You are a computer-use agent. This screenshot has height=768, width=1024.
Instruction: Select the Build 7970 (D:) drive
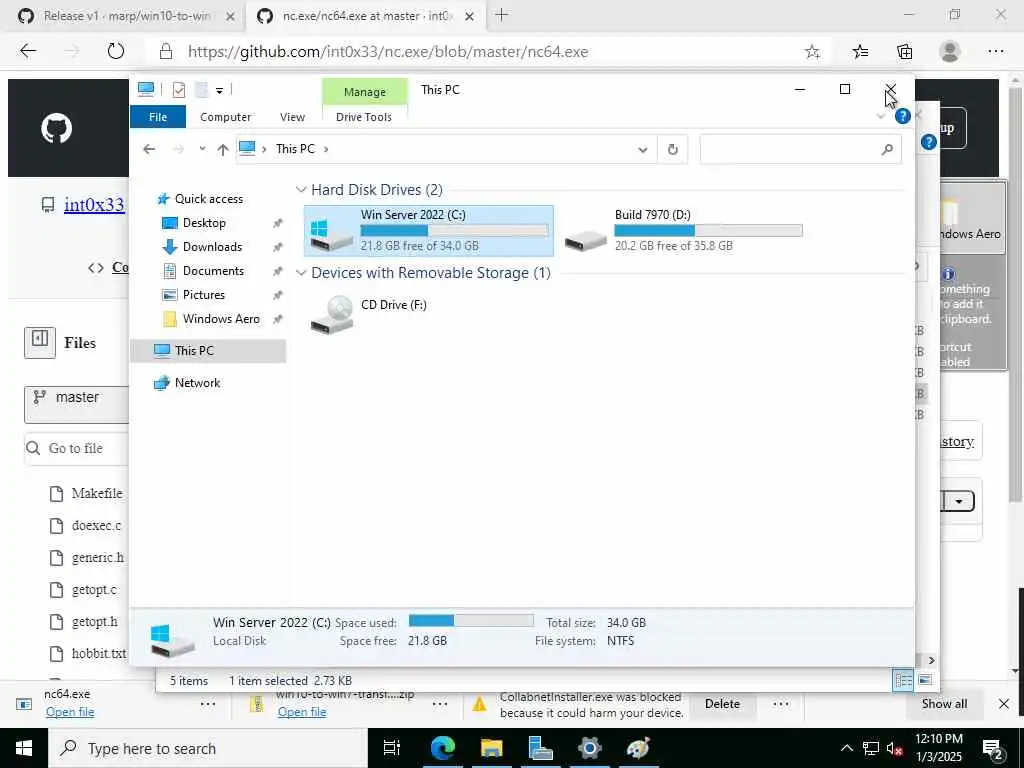682,231
